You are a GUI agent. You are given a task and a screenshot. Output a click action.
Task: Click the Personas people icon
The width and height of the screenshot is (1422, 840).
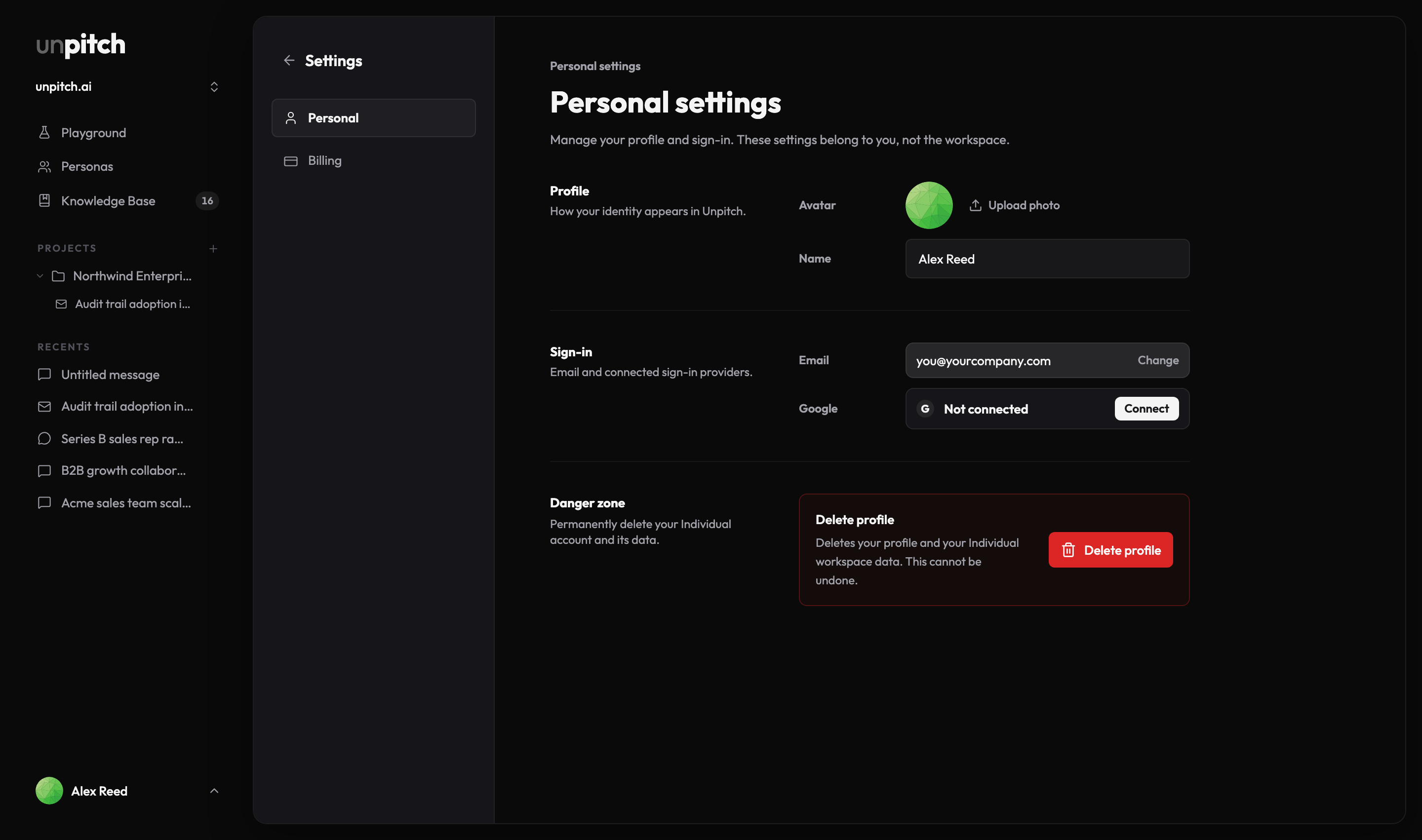pos(44,166)
